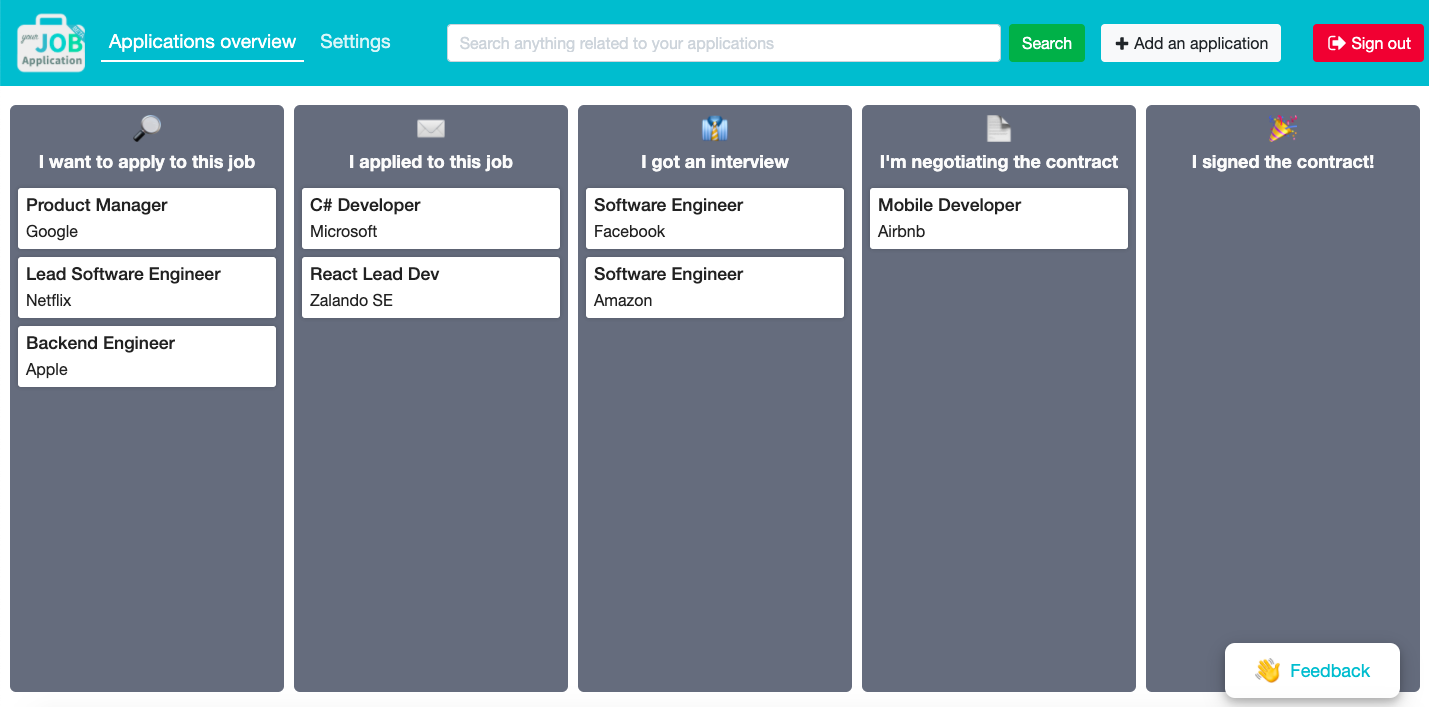Viewport: 1429px width, 707px height.
Task: Click the document icon on the negotiating column
Action: click(x=998, y=128)
